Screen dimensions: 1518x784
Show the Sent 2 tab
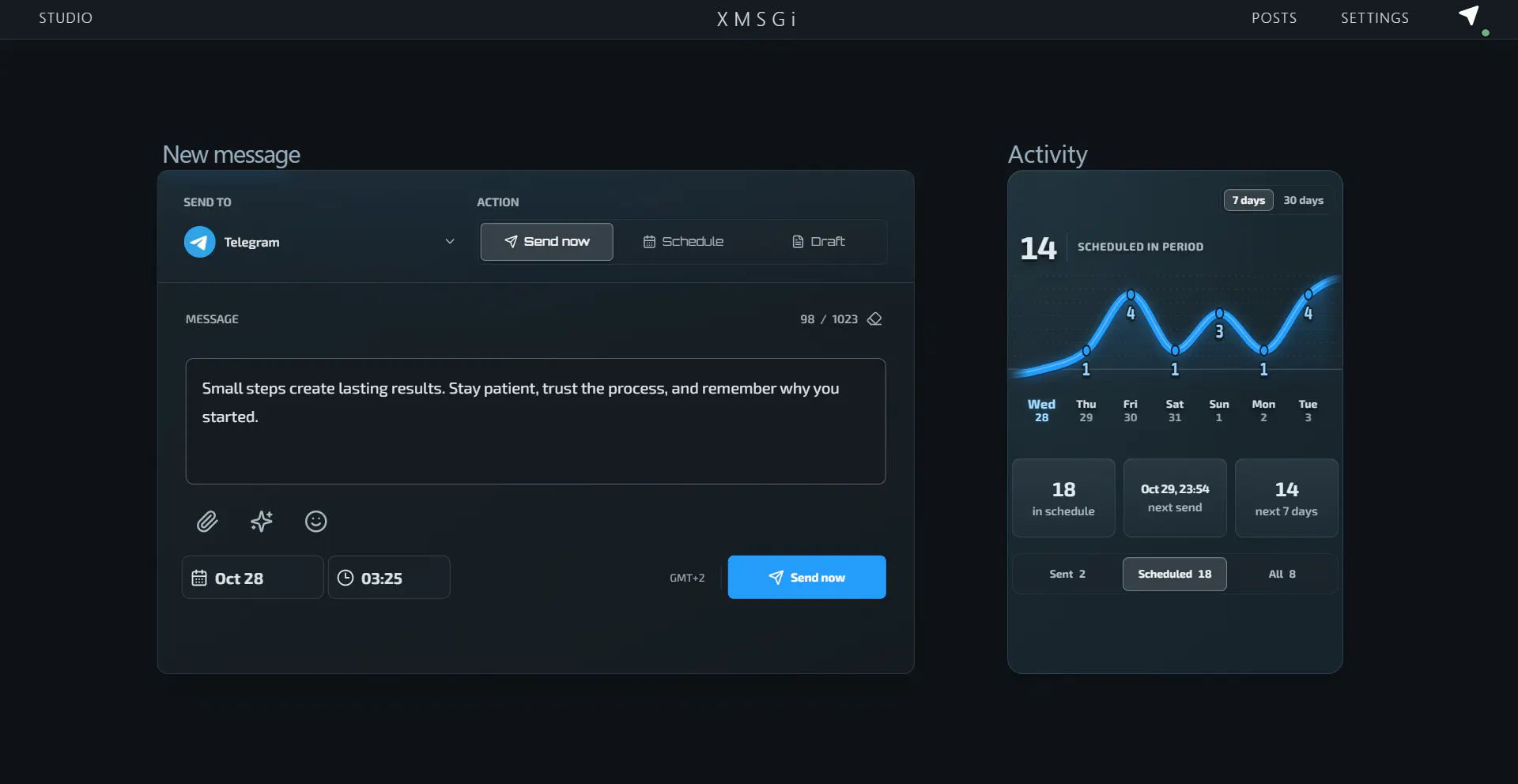pyautogui.click(x=1067, y=574)
